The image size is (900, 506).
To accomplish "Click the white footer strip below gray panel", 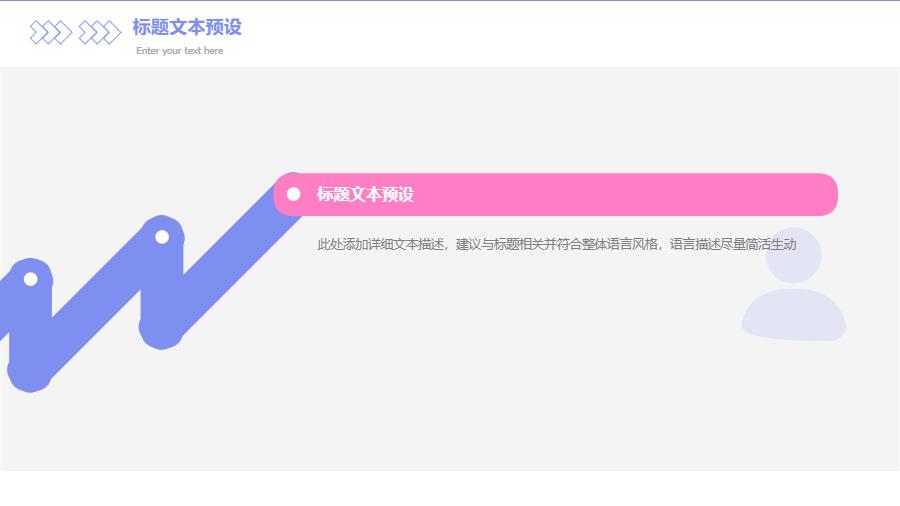I will click(x=450, y=488).
